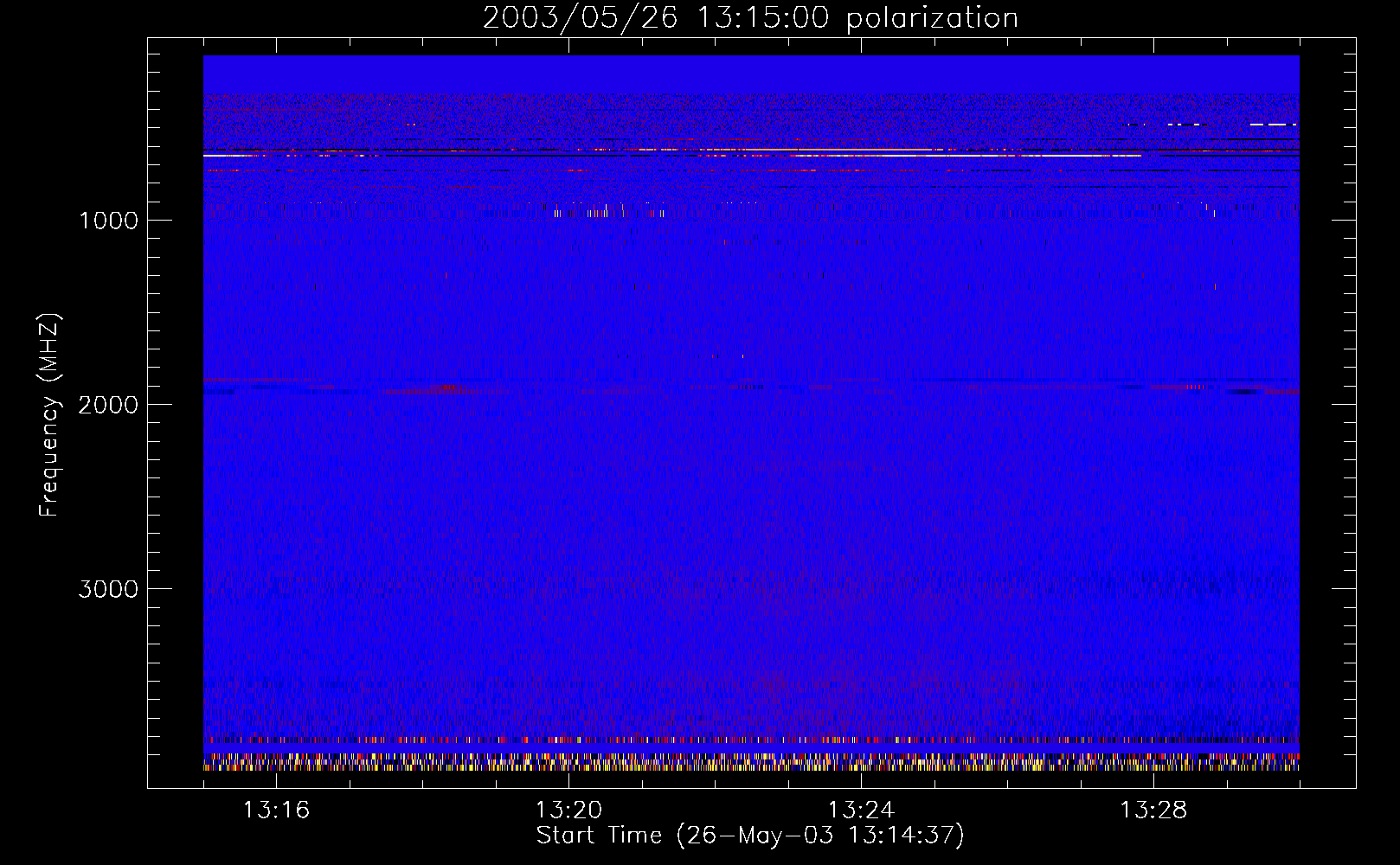Click the 13:20 time tick label
Screen dimensions: 1400x865
point(568,810)
